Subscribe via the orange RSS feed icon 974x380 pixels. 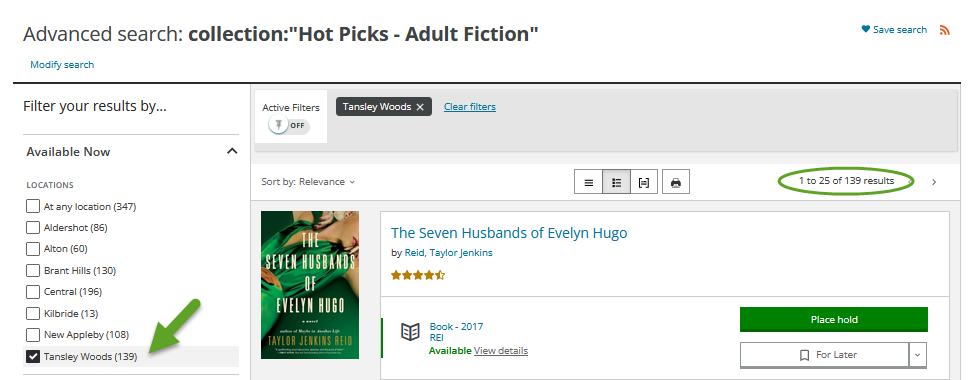tap(944, 30)
